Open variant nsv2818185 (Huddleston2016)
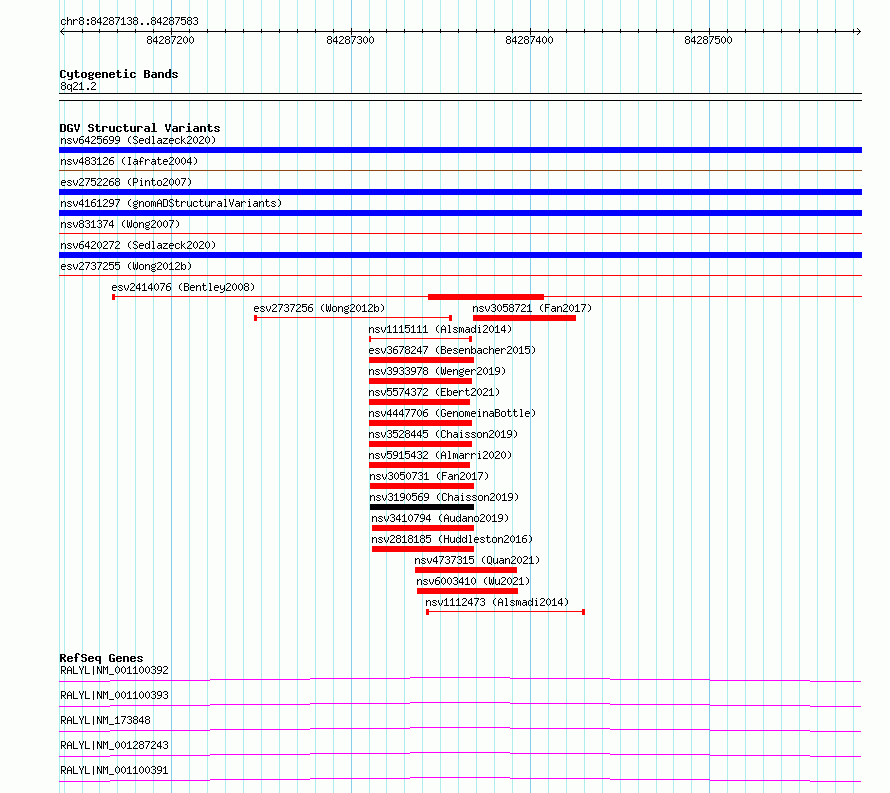Viewport: 890px width, 793px height. click(x=452, y=539)
